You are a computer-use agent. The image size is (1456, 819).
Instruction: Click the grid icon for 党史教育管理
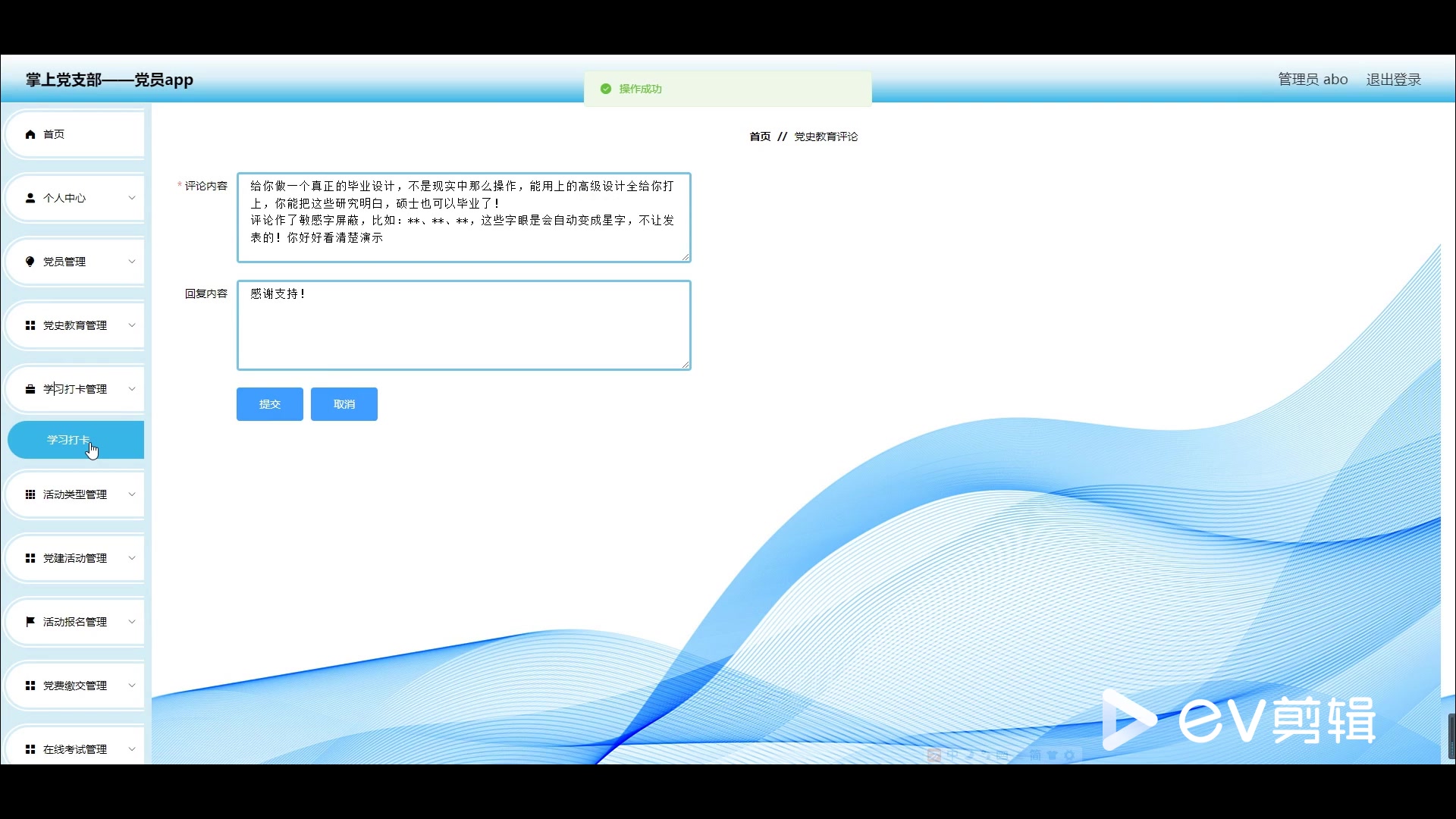tap(30, 325)
